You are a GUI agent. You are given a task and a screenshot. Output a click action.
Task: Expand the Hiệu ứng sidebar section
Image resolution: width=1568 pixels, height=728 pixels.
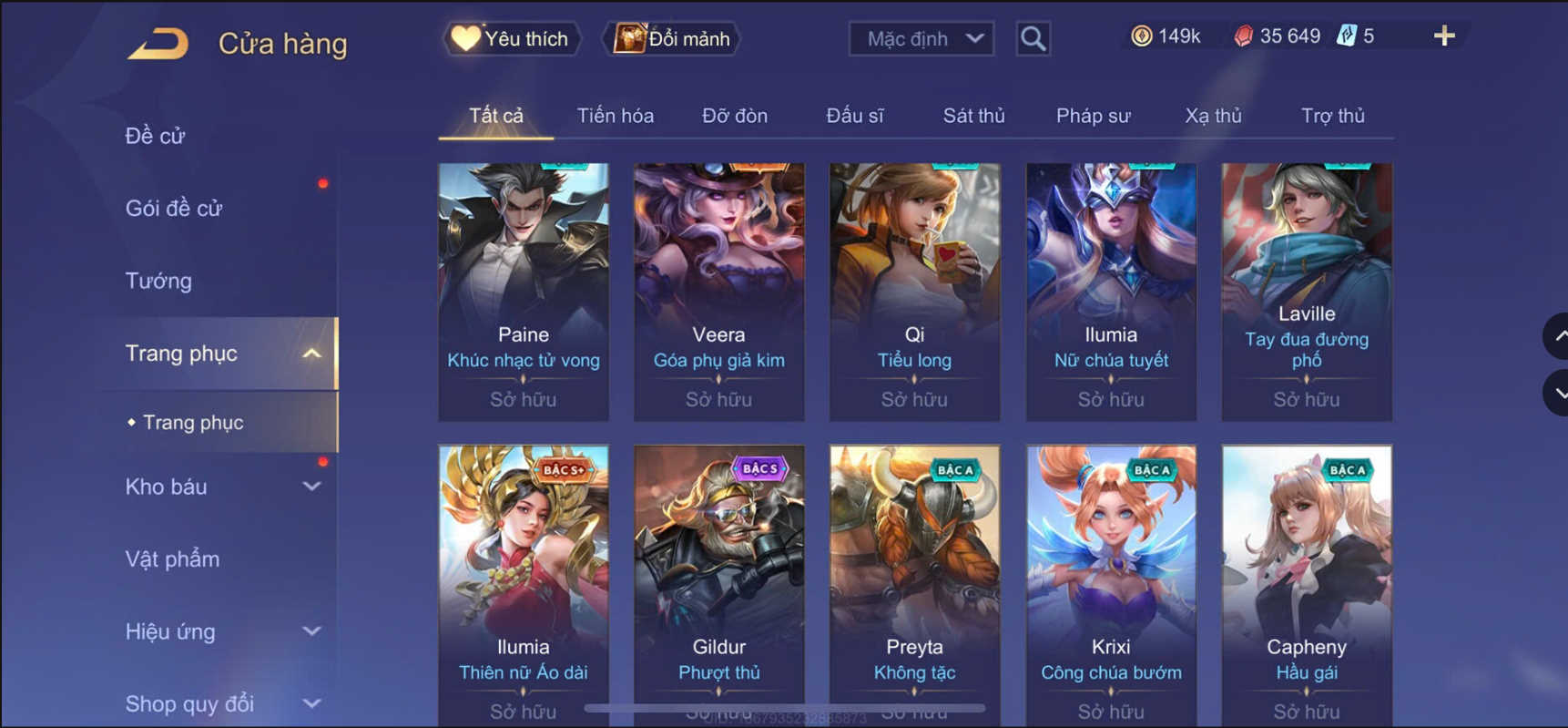tap(312, 631)
